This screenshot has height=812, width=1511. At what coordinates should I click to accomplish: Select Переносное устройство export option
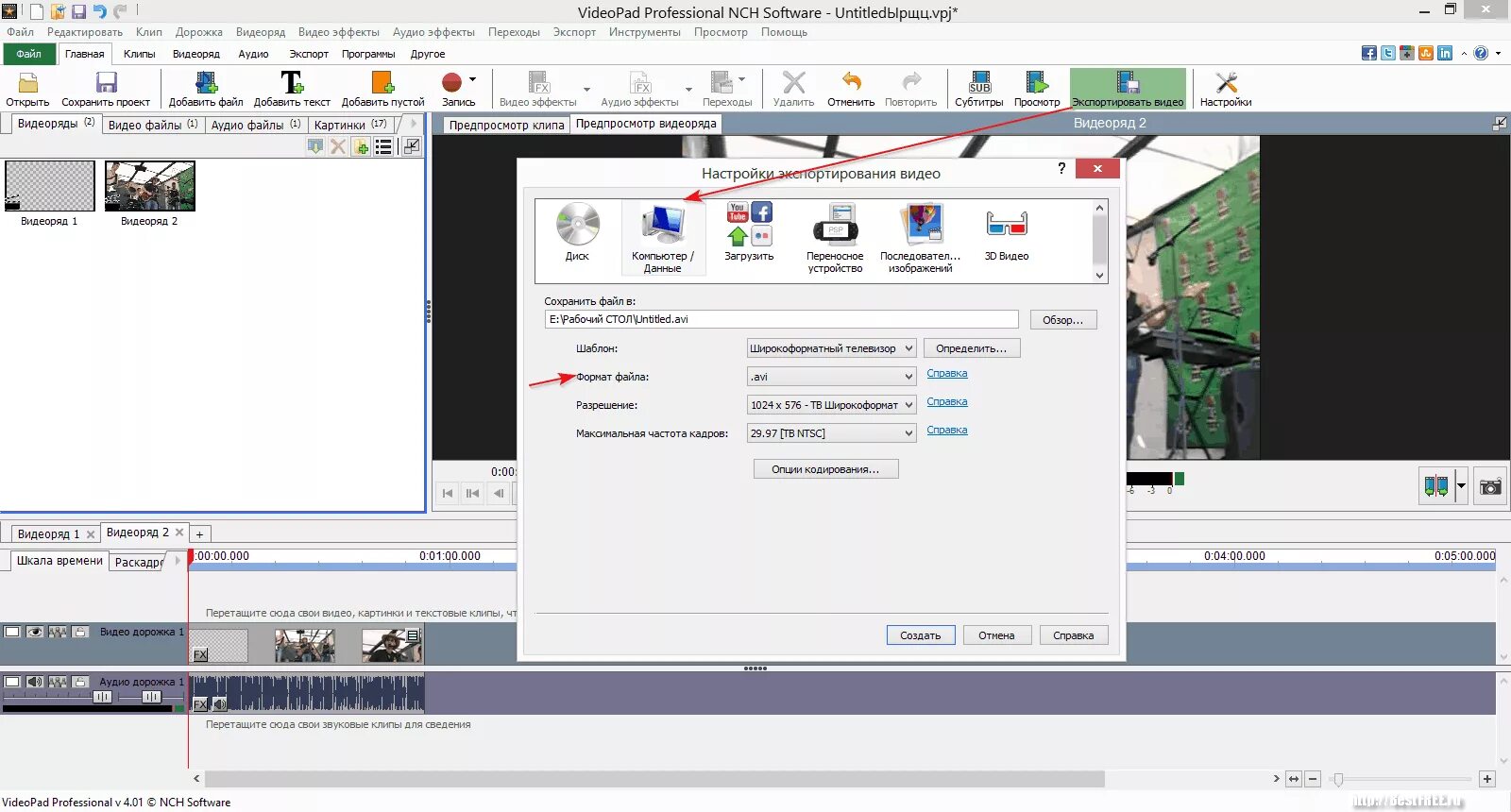point(835,238)
